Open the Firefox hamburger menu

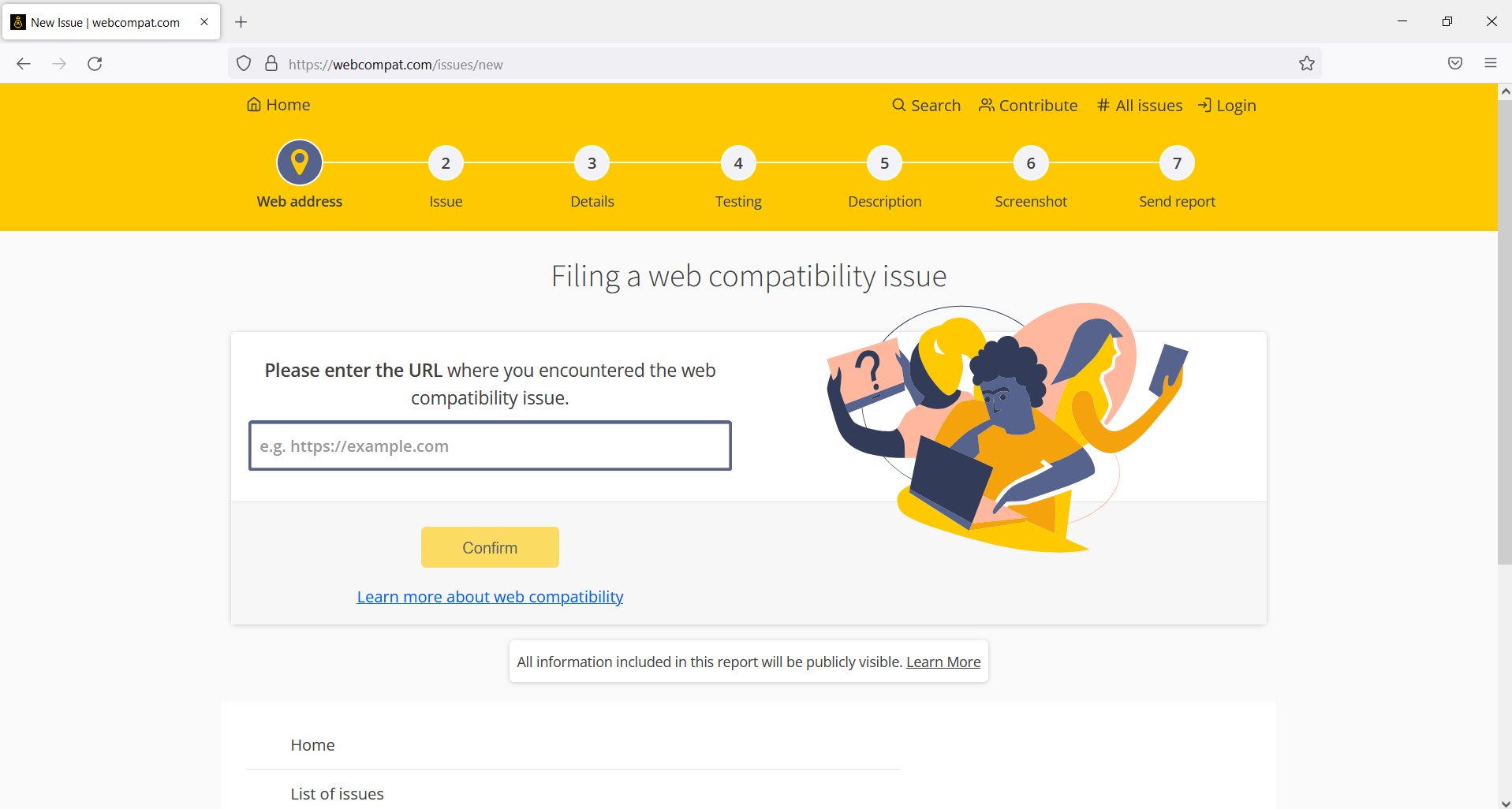[1491, 64]
